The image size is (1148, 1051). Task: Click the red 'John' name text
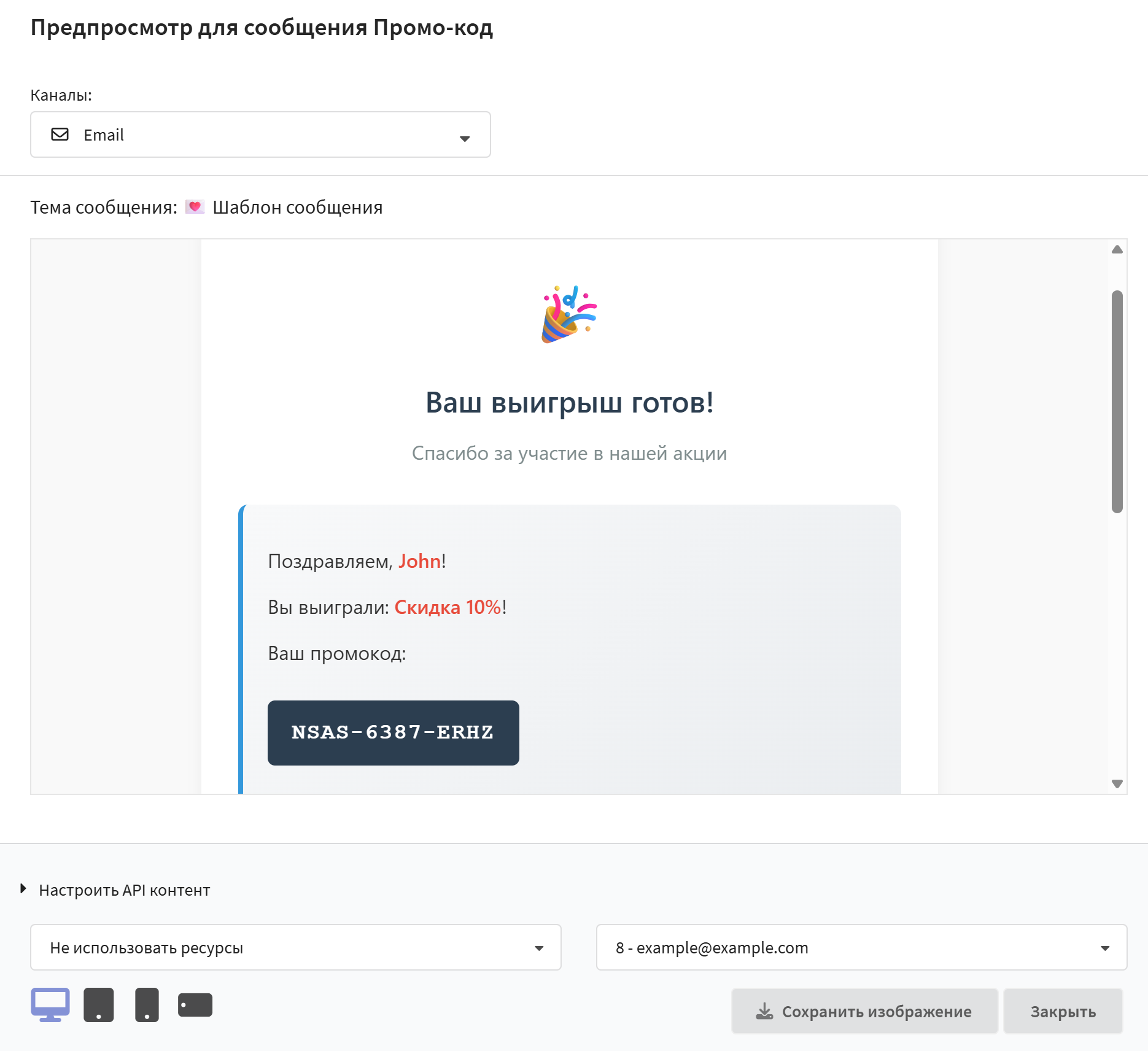(419, 561)
